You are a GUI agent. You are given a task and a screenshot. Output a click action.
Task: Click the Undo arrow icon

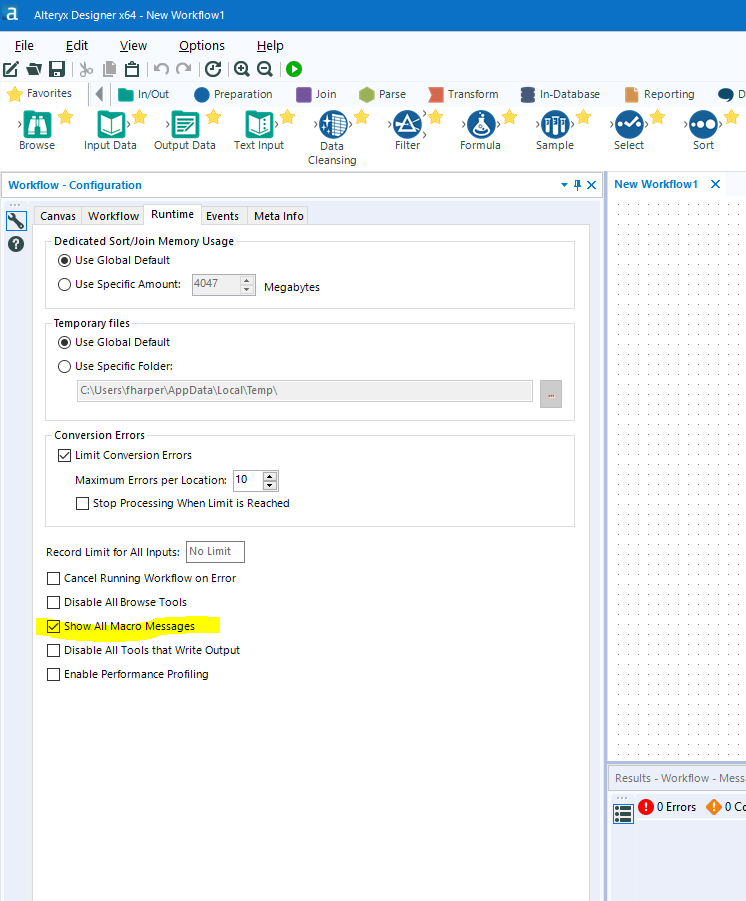[x=161, y=69]
